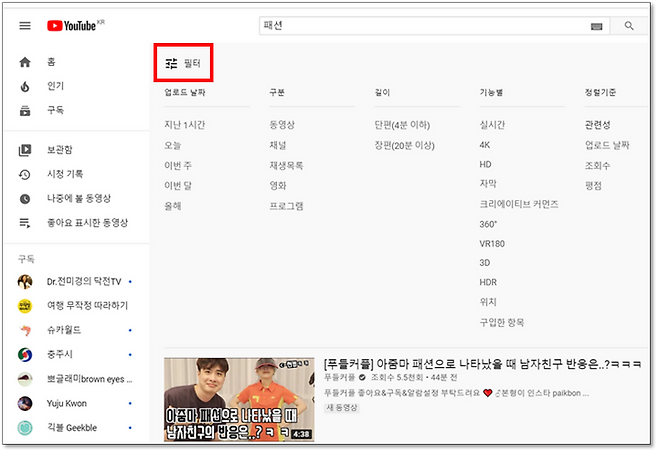Open Watch later (나중에 볼 동영상)

pyautogui.click(x=78, y=198)
